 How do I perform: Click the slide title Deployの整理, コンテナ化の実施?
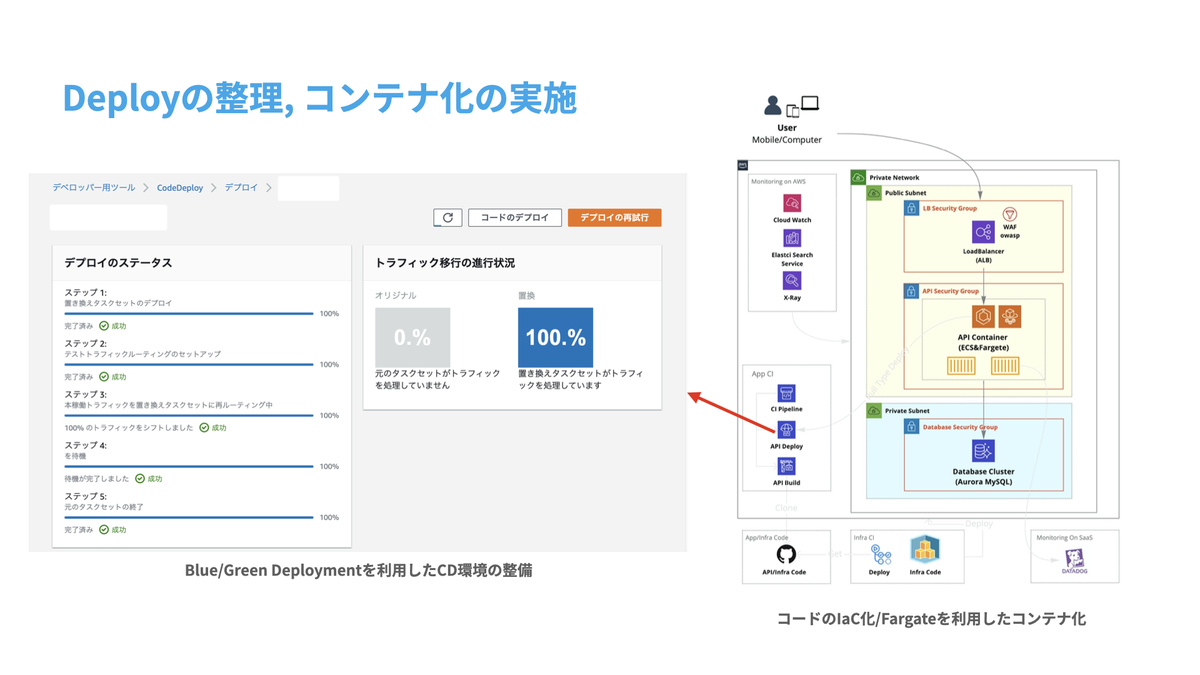pos(319,98)
